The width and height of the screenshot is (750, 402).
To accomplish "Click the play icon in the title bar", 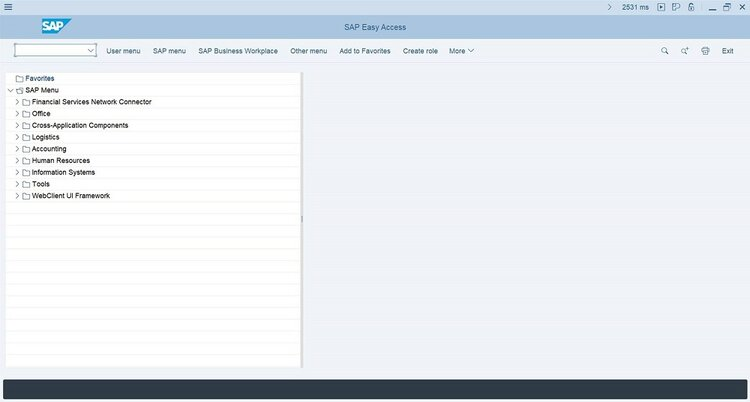I will 661,7.
